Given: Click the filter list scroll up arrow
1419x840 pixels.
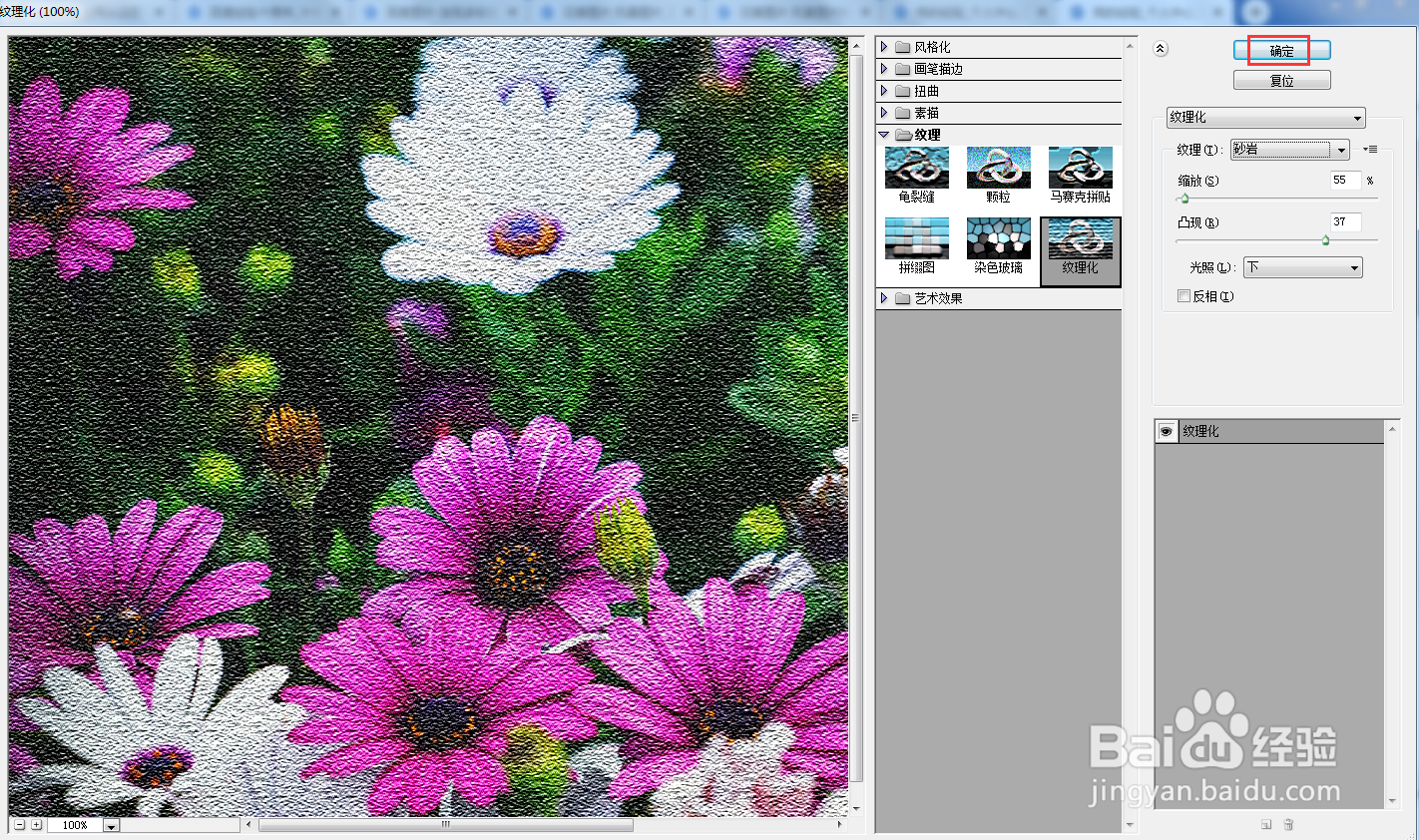Looking at the screenshot, I should coord(1130,46).
